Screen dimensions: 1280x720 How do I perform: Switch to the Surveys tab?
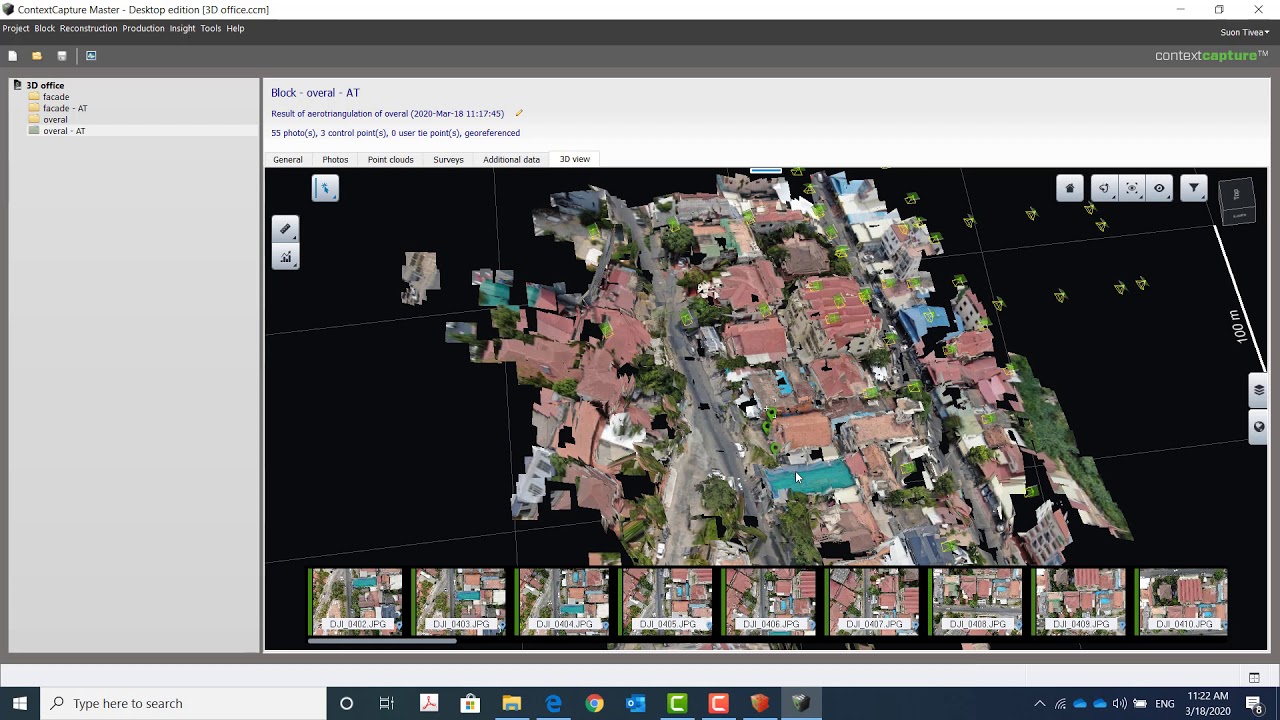click(x=448, y=160)
